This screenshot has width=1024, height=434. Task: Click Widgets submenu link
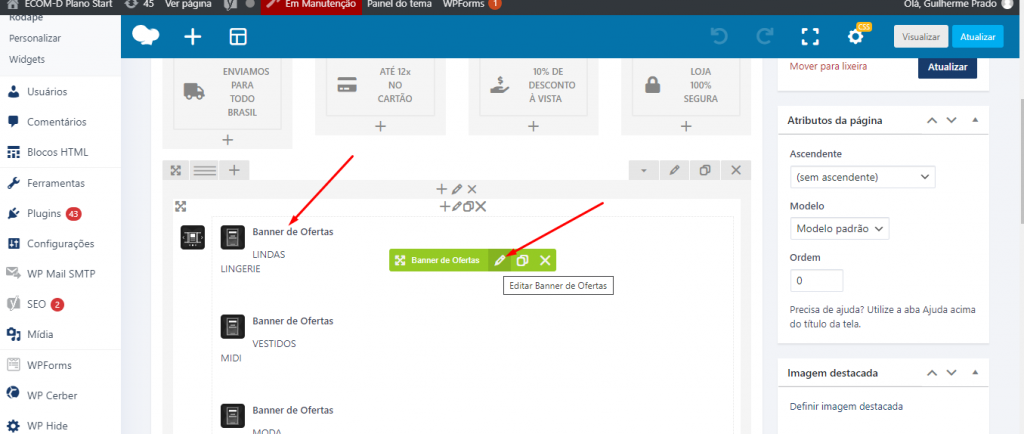pyautogui.click(x=27, y=59)
